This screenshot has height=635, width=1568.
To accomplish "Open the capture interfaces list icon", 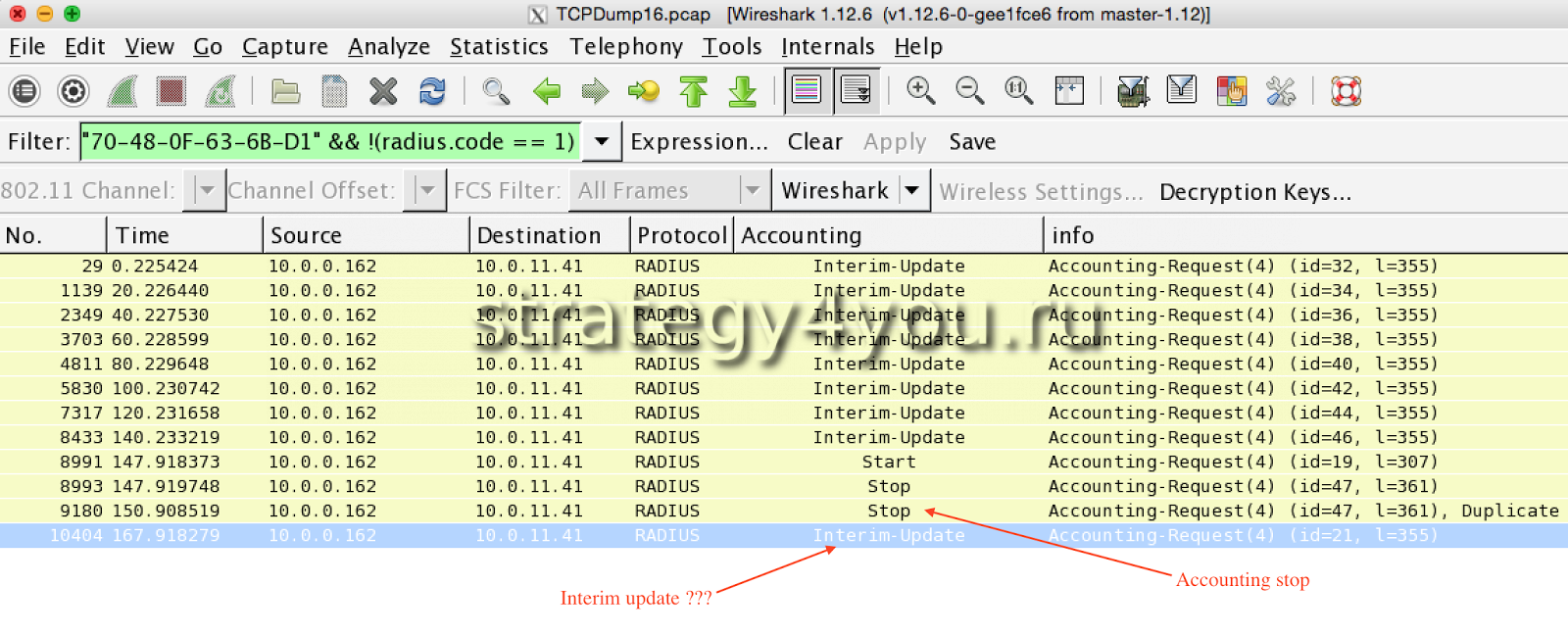I will click(x=24, y=91).
